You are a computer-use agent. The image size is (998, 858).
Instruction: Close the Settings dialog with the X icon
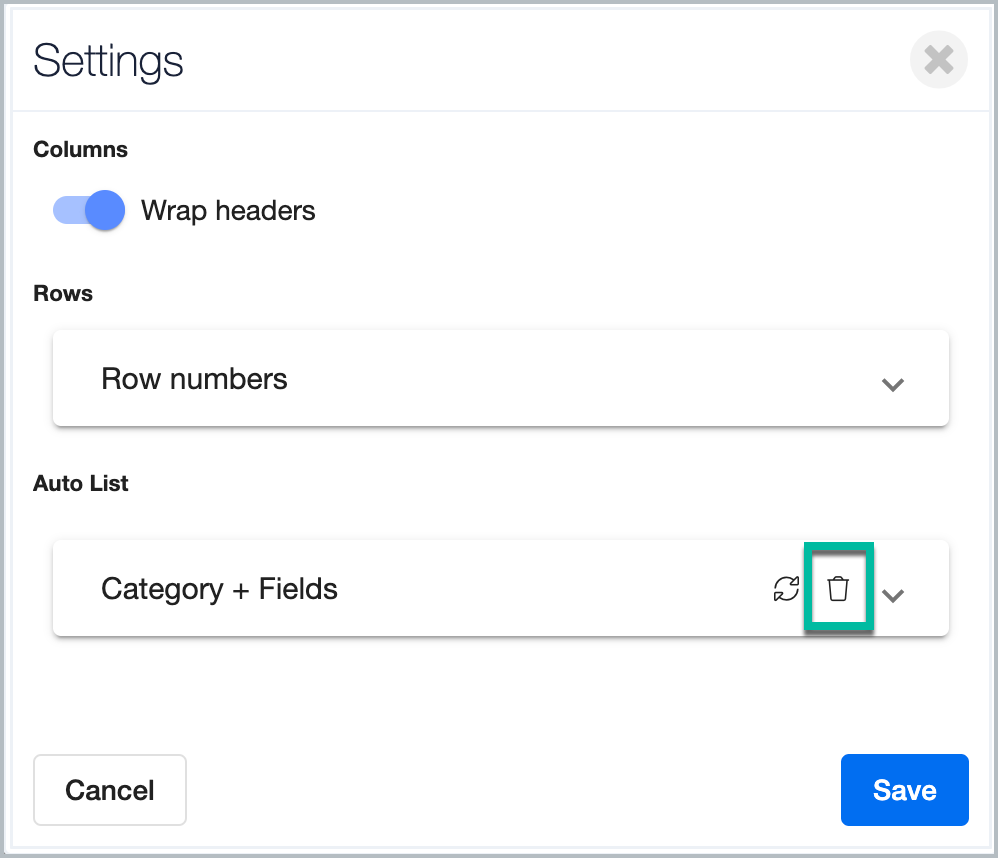938,61
